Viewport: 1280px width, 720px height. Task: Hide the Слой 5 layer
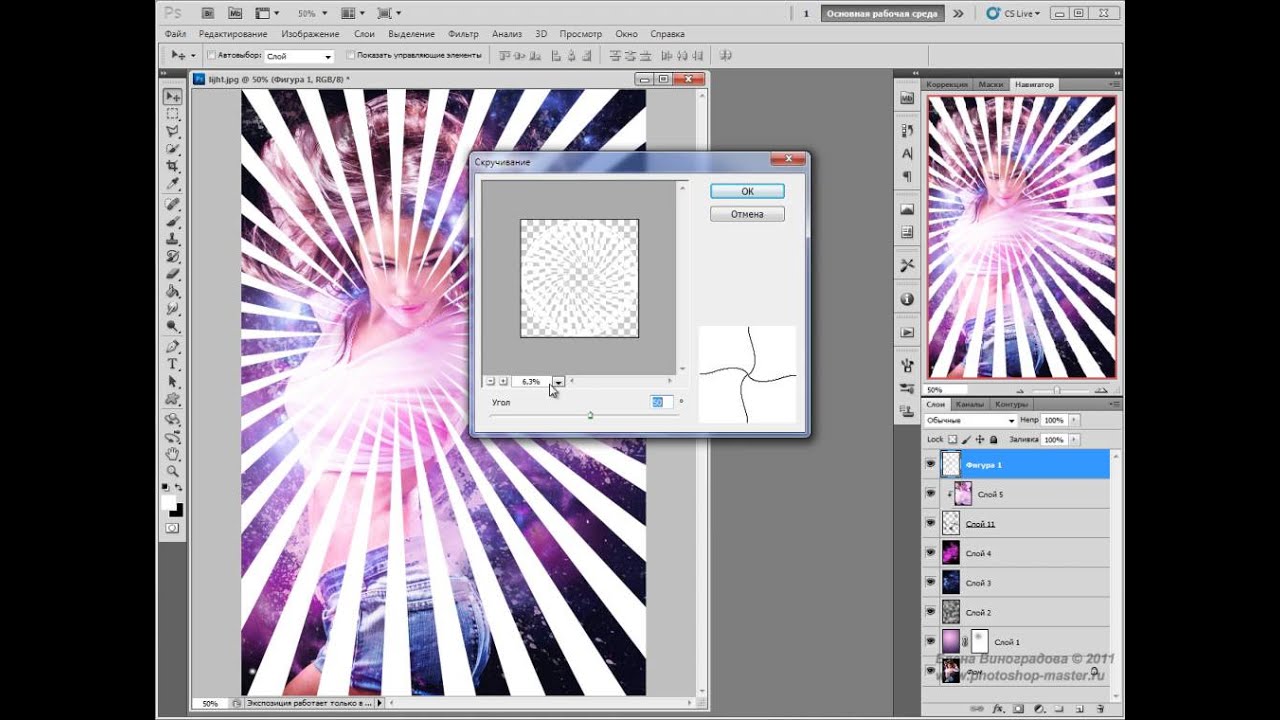931,493
